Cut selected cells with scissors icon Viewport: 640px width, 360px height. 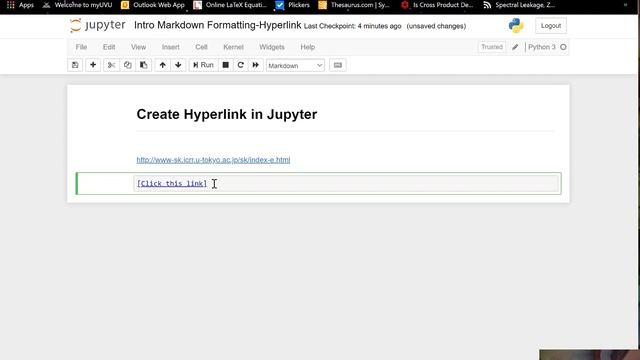(x=111, y=65)
